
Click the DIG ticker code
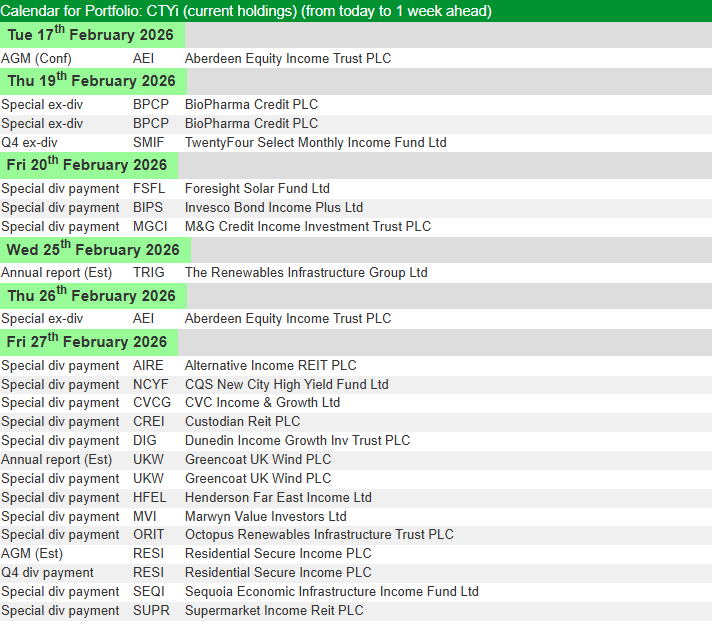(x=144, y=441)
